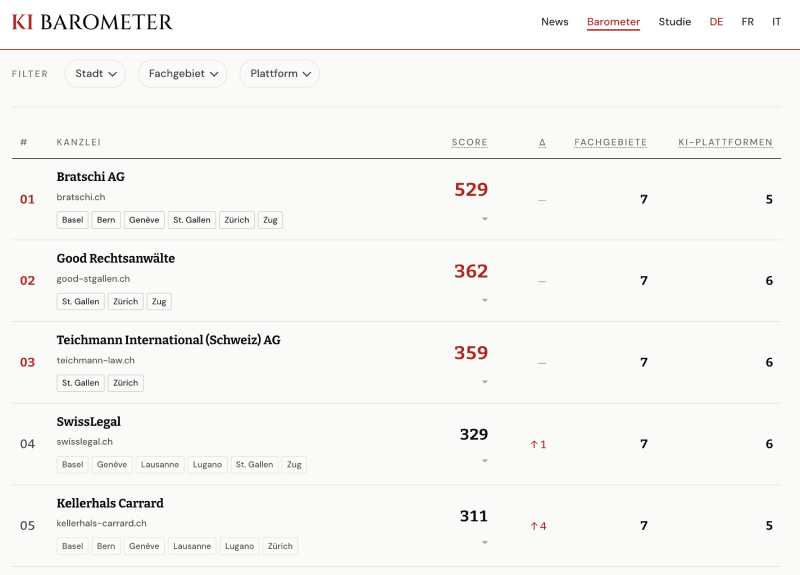Expand score details under 311
Viewport: 800px width, 575px height.
click(x=485, y=542)
